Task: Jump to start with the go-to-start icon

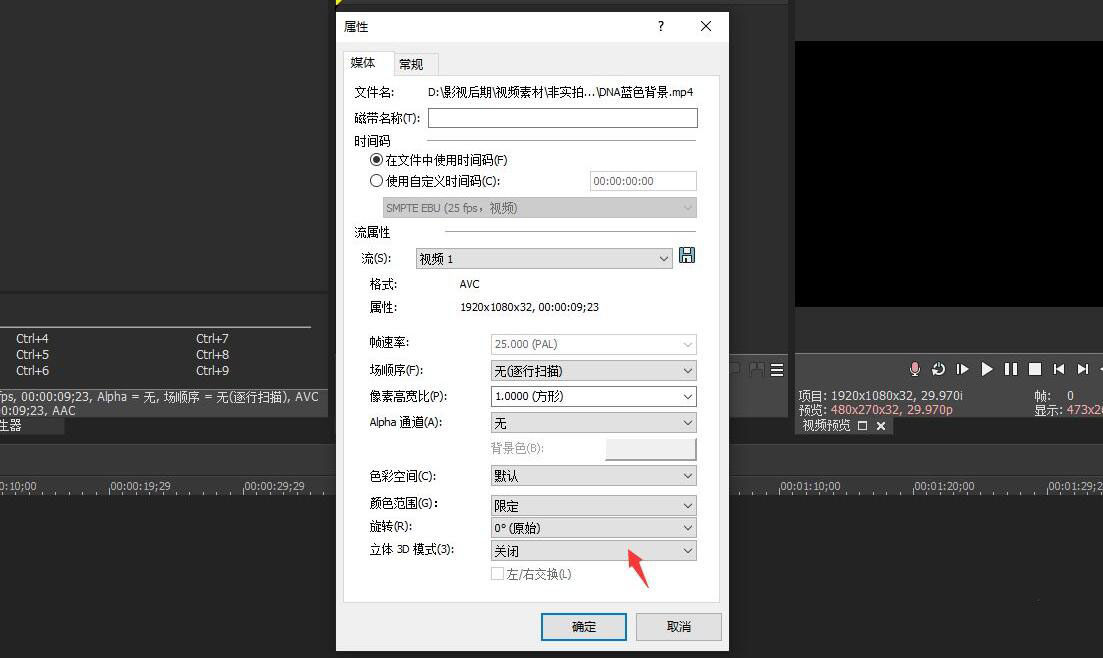Action: pyautogui.click(x=1059, y=369)
